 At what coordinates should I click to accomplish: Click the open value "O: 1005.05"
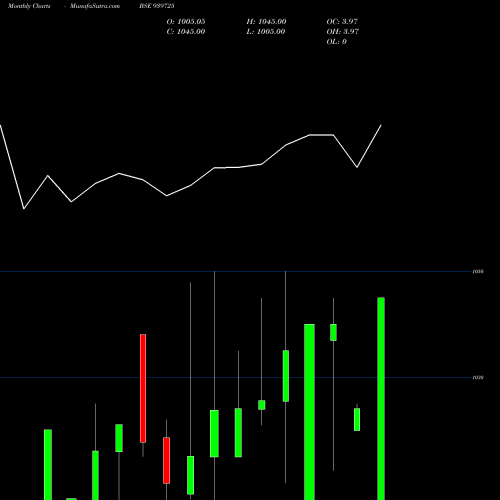pyautogui.click(x=186, y=22)
